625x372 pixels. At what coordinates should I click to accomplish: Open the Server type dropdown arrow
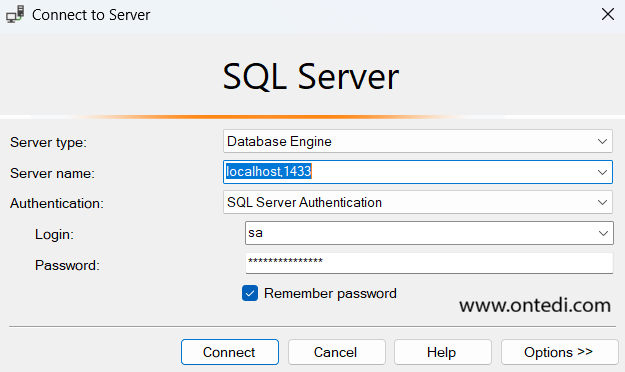click(x=602, y=141)
